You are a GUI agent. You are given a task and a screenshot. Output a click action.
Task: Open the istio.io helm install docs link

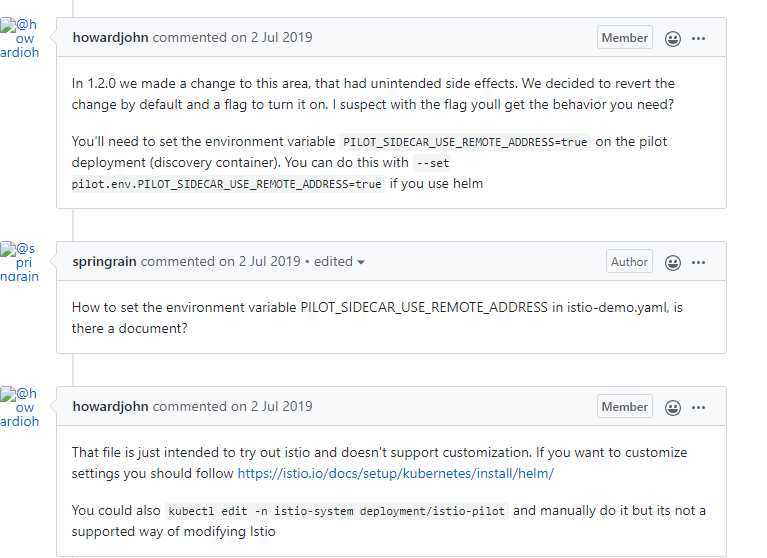[395, 473]
